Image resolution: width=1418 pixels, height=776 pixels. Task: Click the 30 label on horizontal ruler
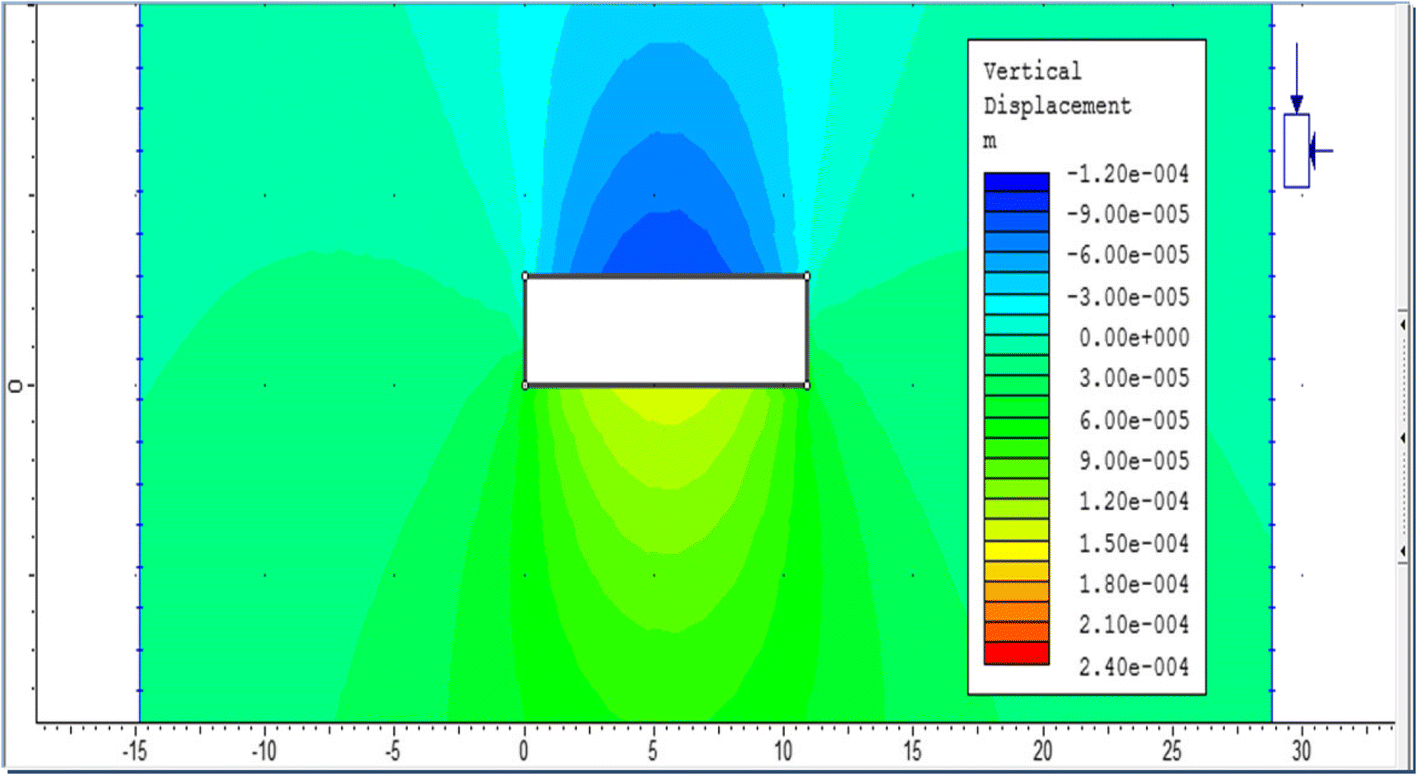coord(1302,750)
